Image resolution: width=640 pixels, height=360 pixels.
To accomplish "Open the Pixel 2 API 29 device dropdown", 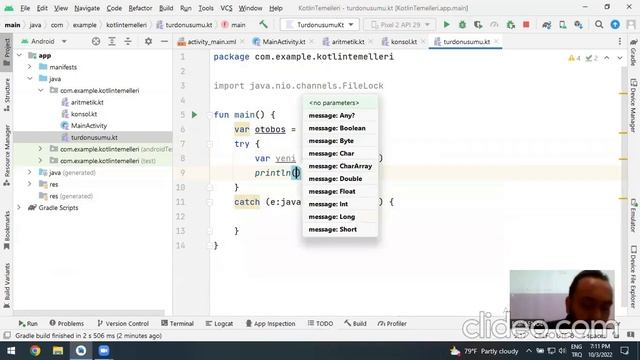I will point(400,24).
